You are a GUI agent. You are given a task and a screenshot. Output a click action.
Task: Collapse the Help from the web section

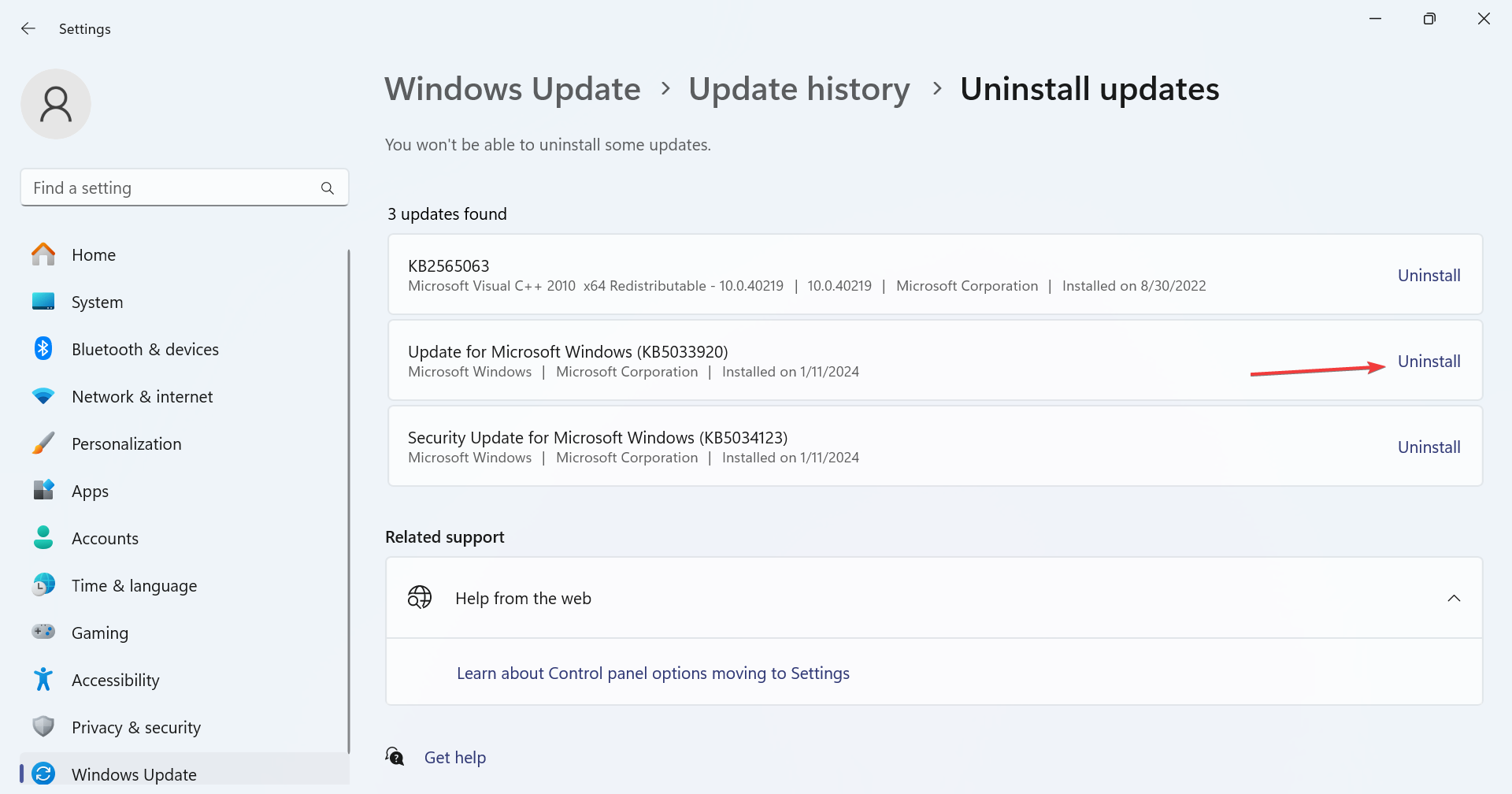[1454, 598]
